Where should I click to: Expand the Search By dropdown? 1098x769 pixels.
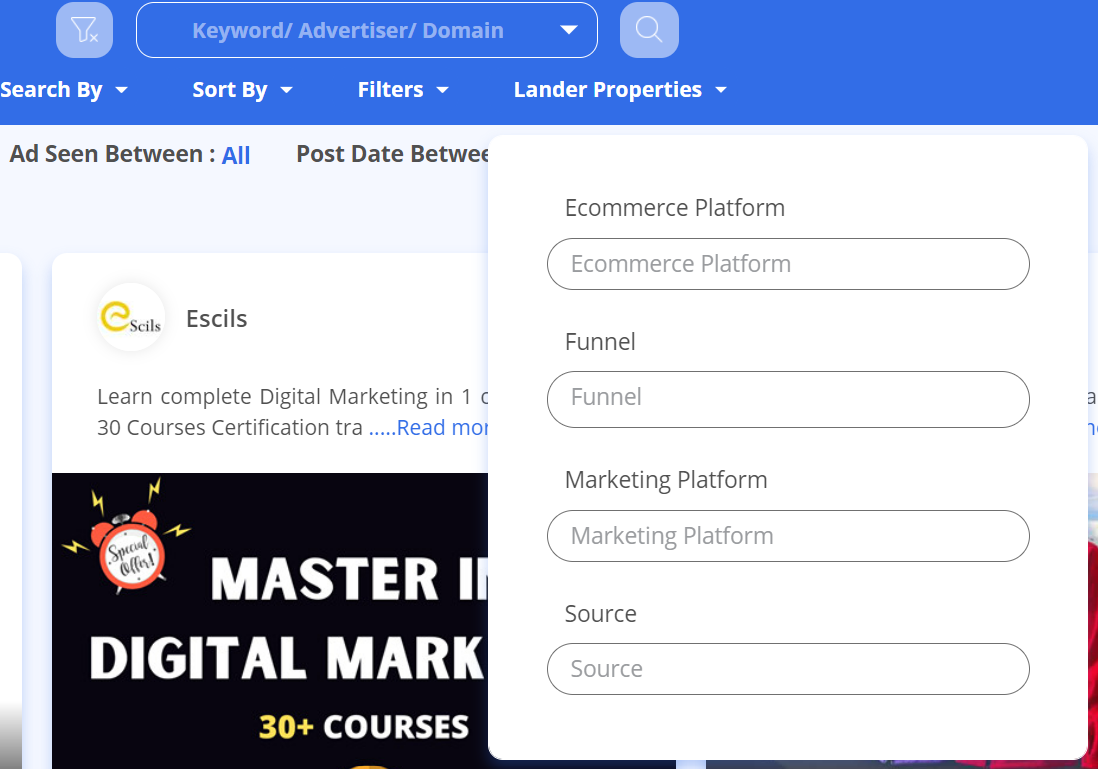64,90
